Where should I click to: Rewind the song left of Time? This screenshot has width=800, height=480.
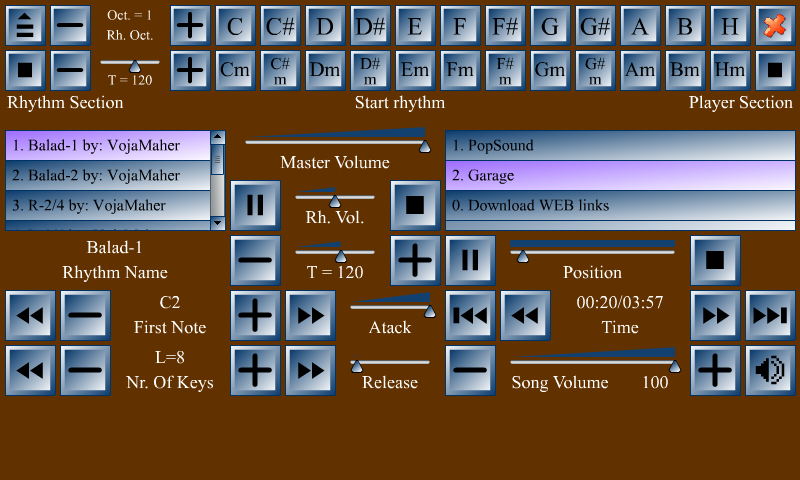525,315
